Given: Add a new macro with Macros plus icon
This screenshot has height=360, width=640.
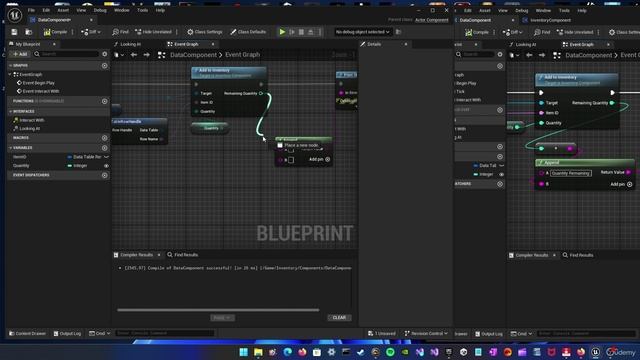Looking at the screenshot, I should tap(104, 138).
